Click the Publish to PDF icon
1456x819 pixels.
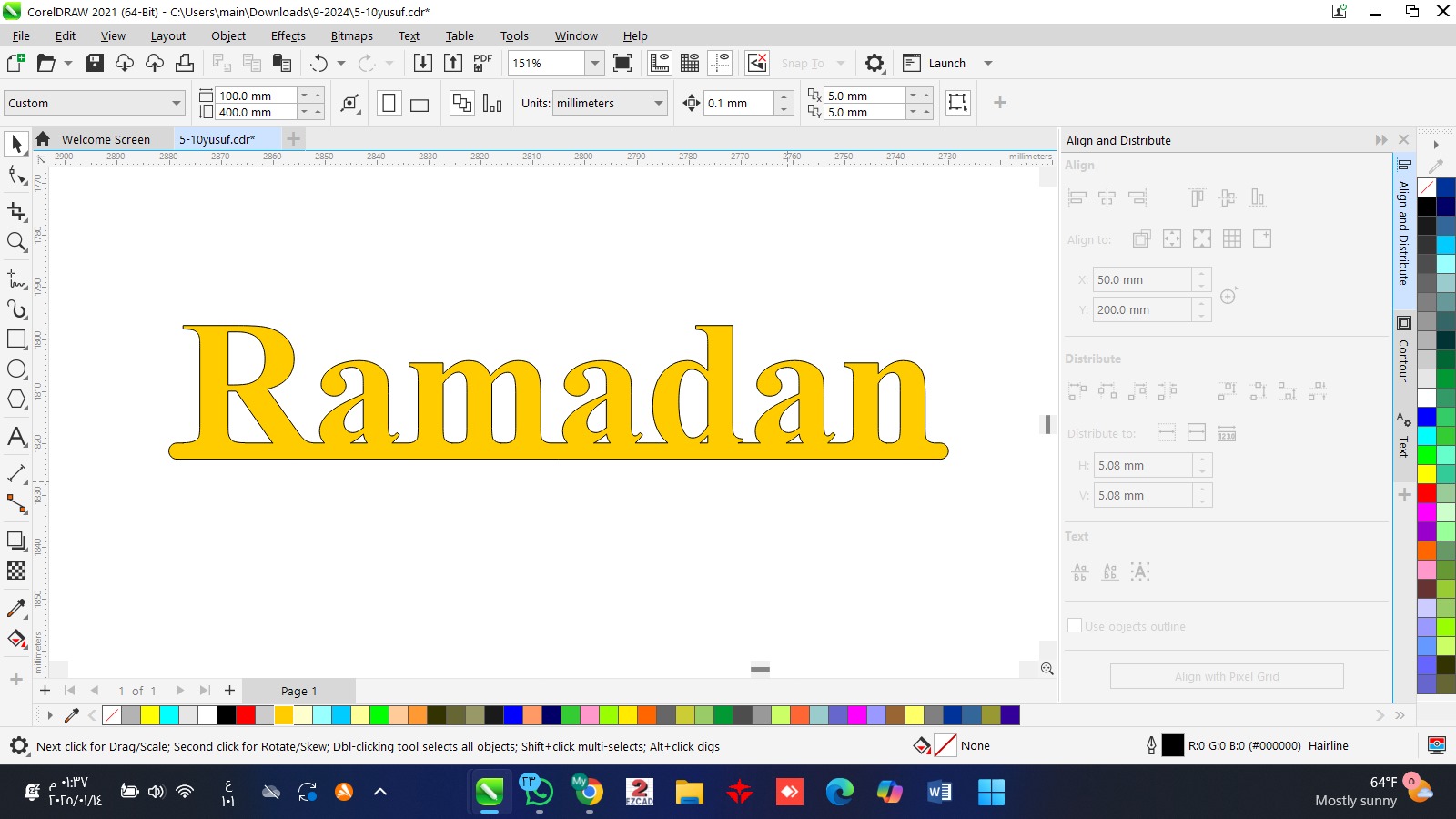[x=482, y=63]
